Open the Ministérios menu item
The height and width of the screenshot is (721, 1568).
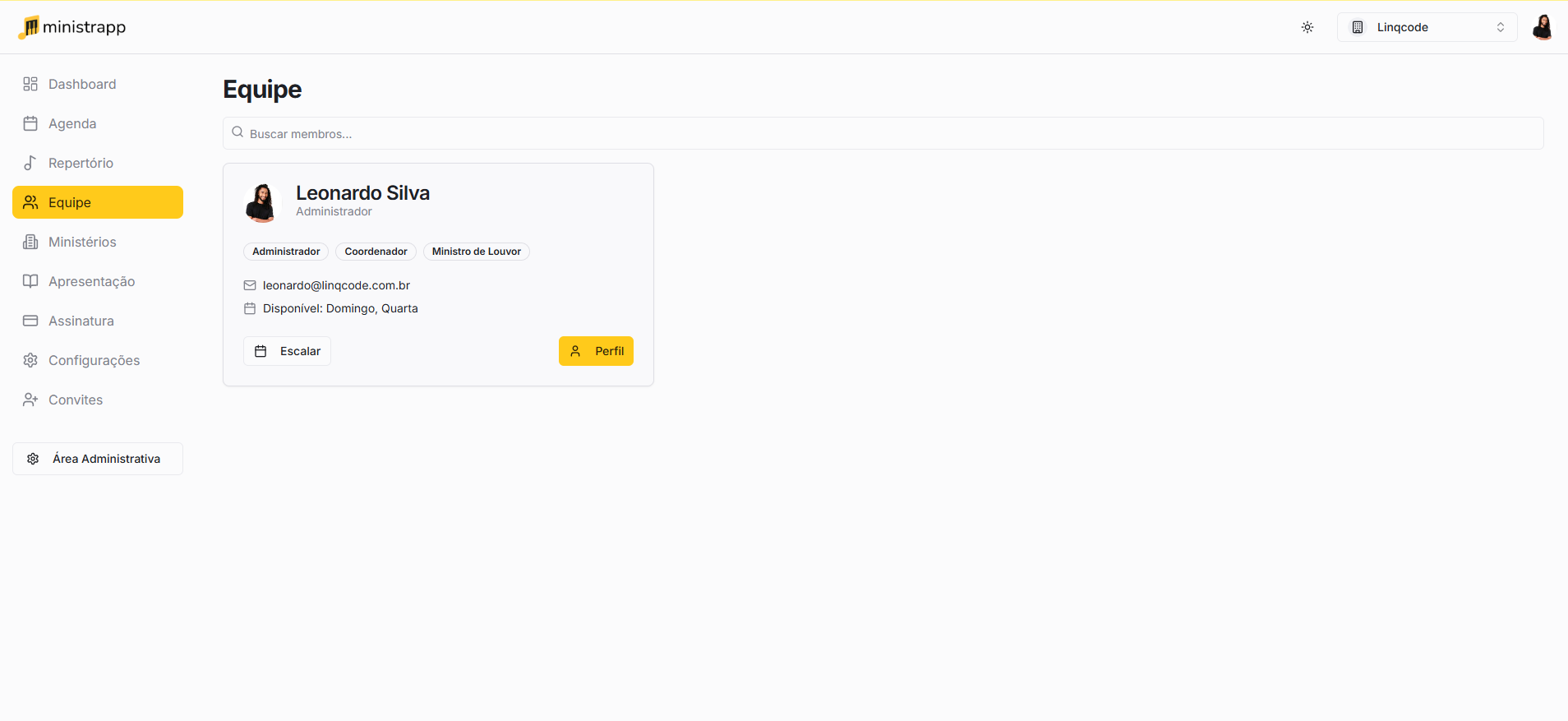point(82,242)
